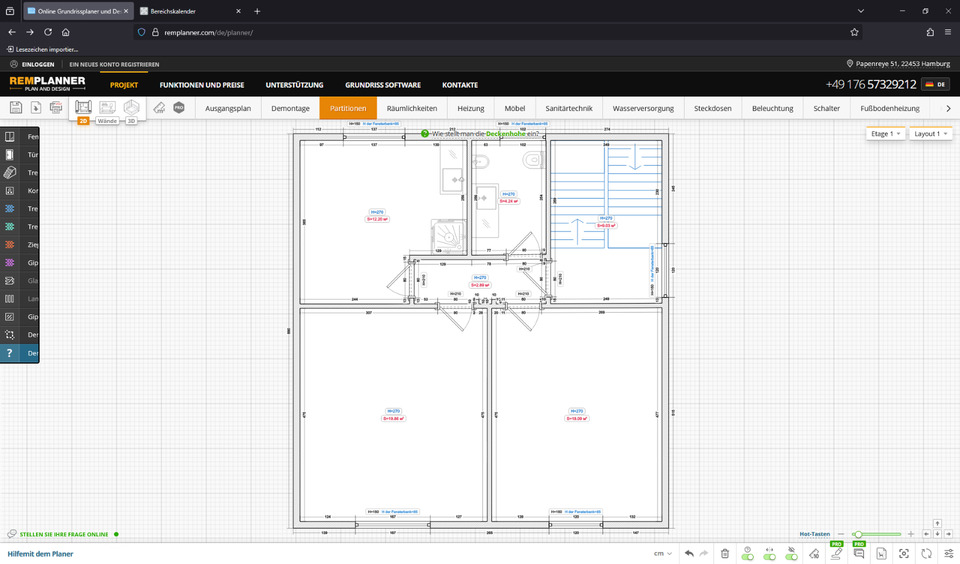Switch to the Räumlichkeiten tab
This screenshot has height=564, width=960.
[x=411, y=108]
